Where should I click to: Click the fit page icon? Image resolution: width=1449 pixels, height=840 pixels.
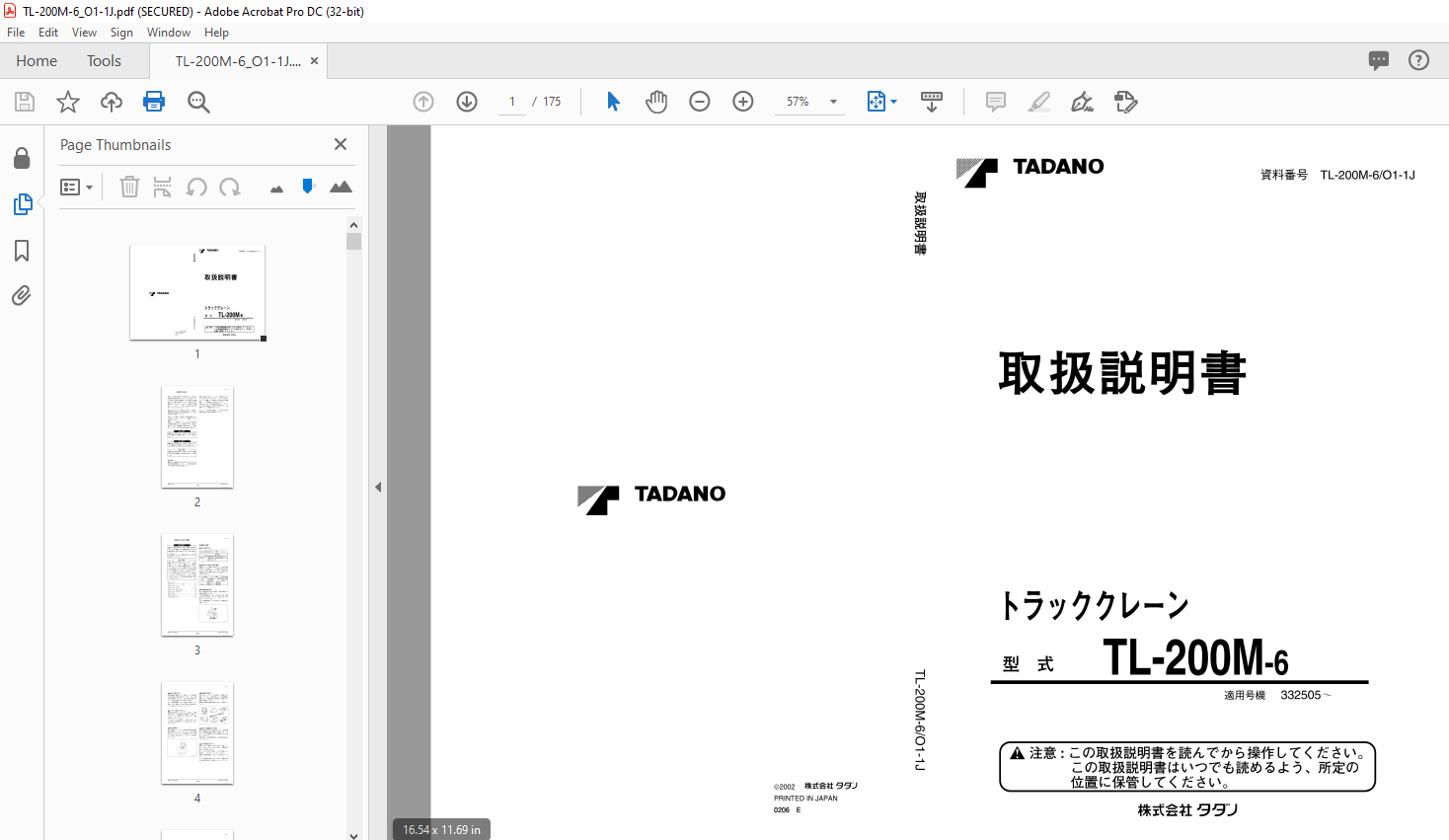pyautogui.click(x=876, y=102)
